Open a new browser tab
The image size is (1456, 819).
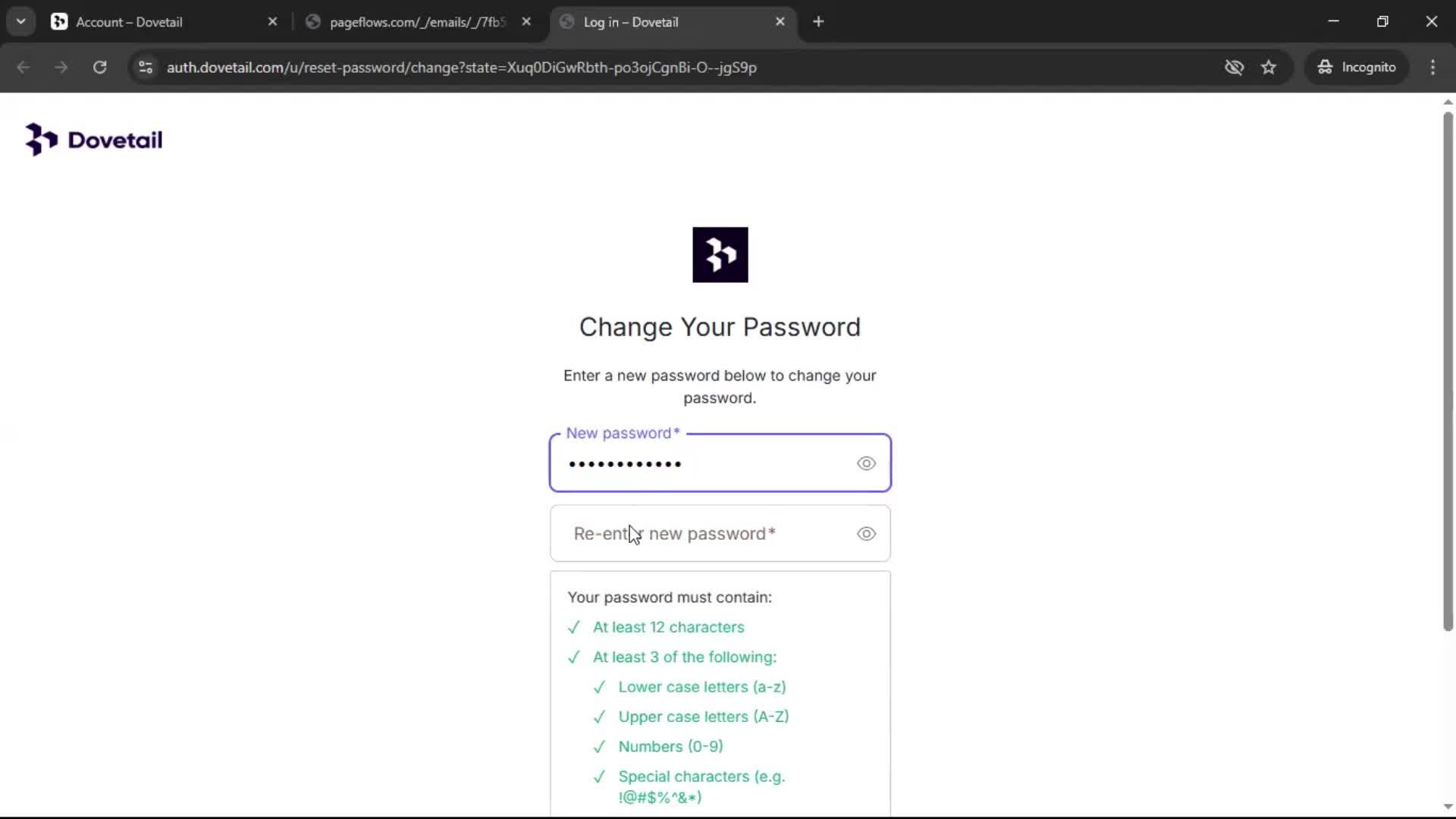(x=818, y=22)
